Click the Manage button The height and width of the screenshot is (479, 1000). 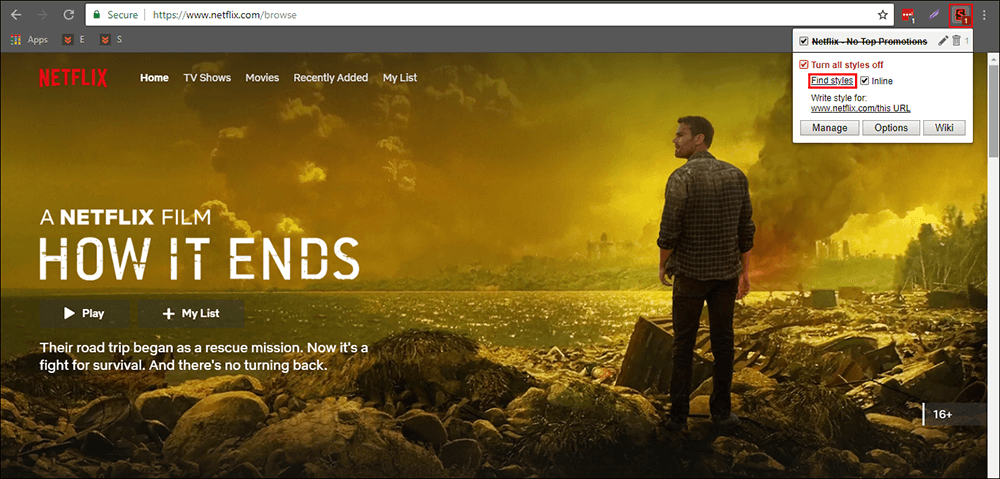click(830, 128)
